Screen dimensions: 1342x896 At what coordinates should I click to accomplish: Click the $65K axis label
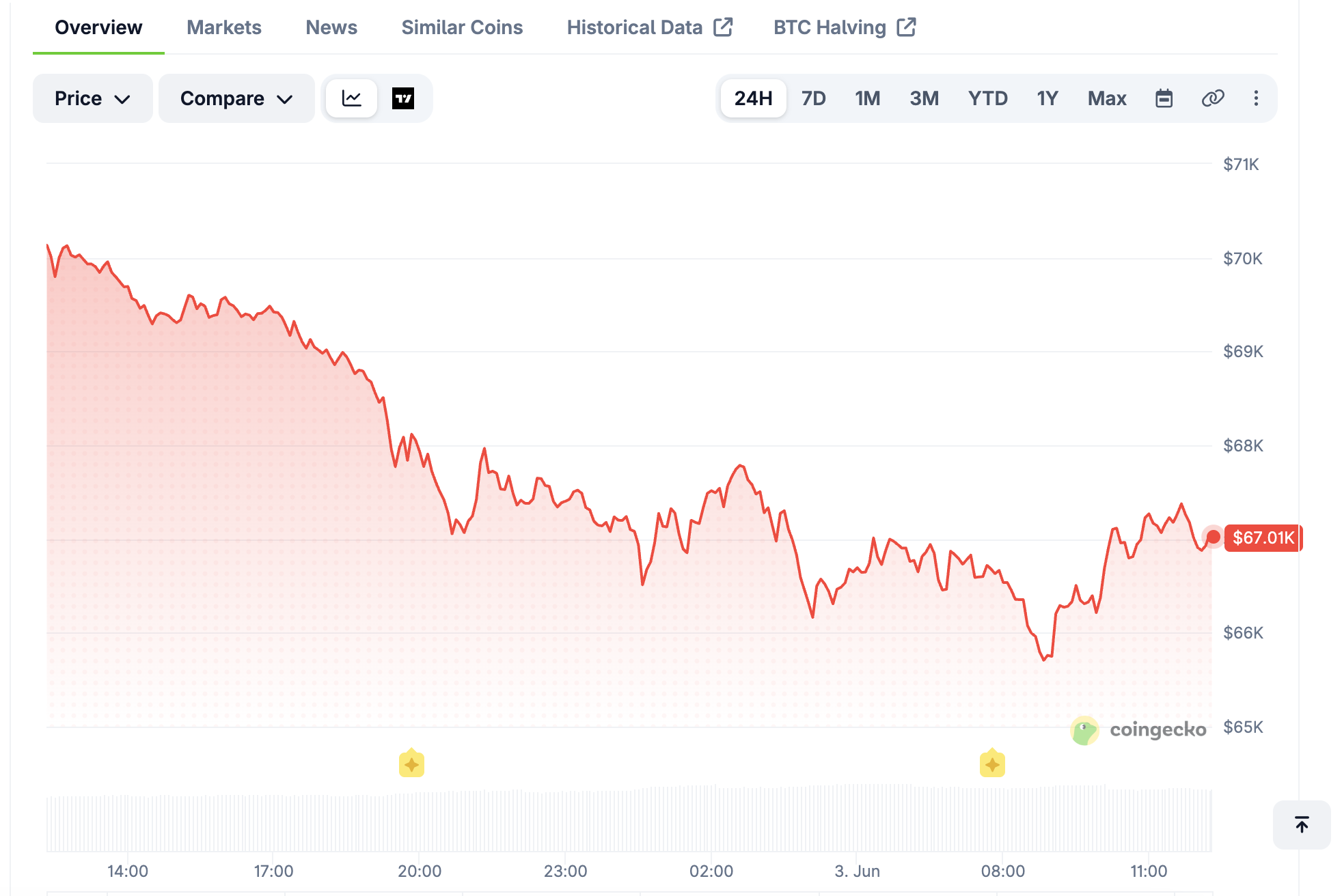pos(1243,727)
